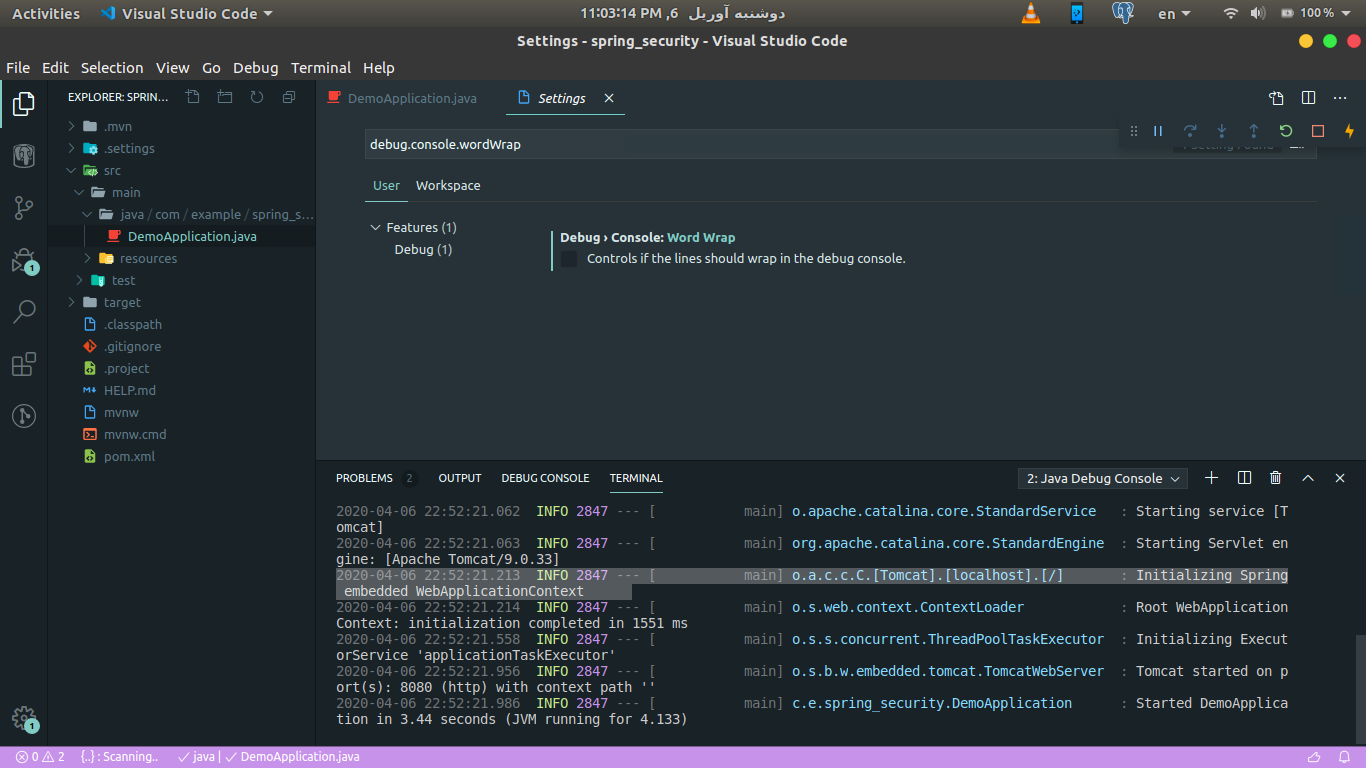Image resolution: width=1366 pixels, height=768 pixels.
Task: Step over in the debug toolbar
Action: (x=1190, y=131)
